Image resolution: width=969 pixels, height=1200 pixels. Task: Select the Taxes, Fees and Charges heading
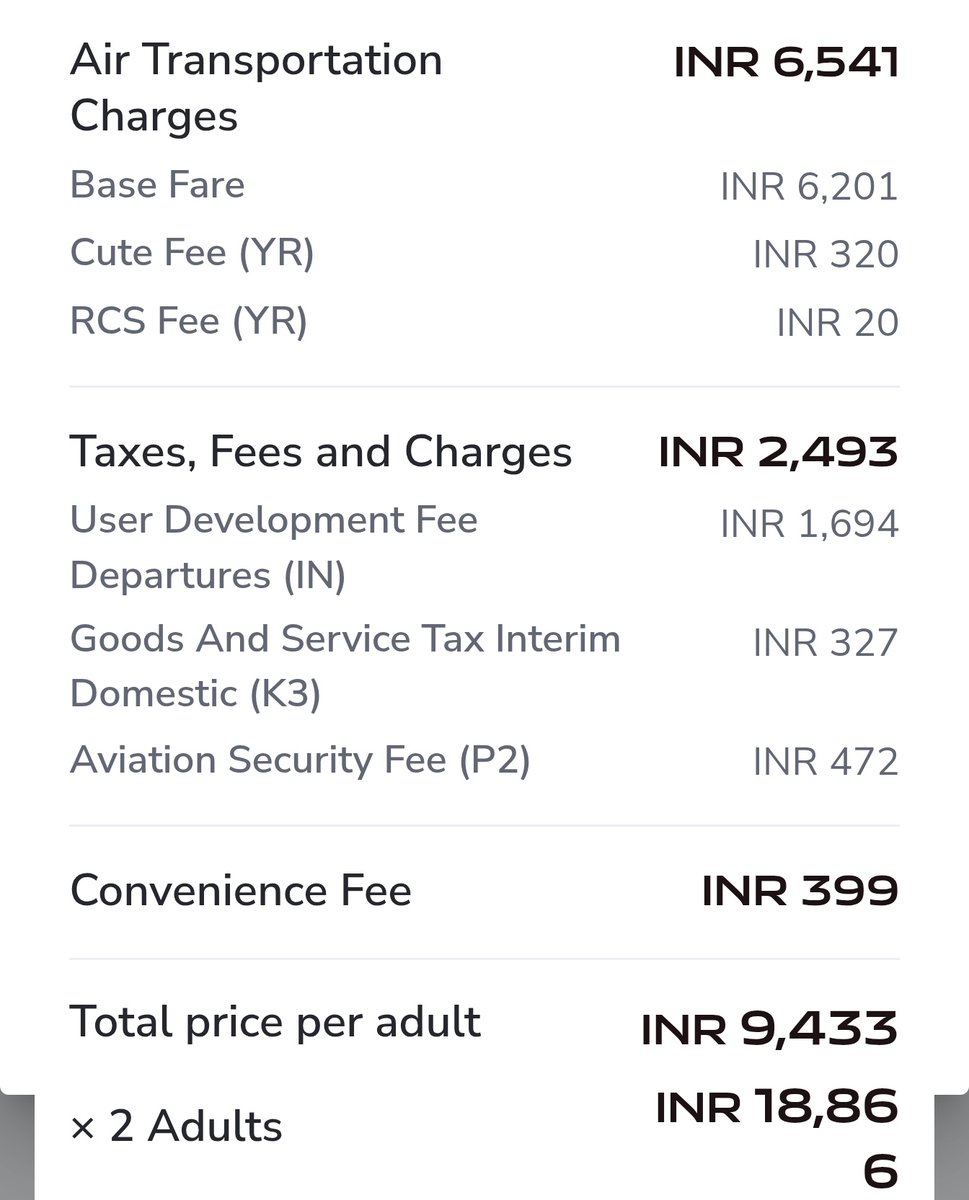click(321, 452)
